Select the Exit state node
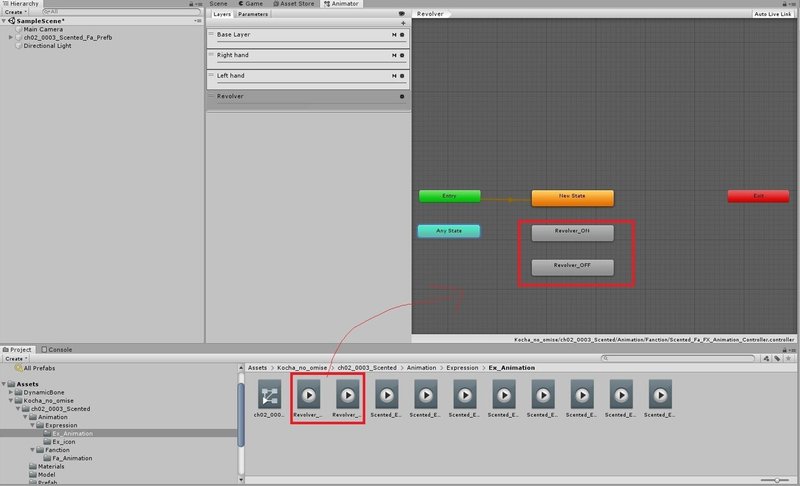This screenshot has width=800, height=486. pos(758,196)
